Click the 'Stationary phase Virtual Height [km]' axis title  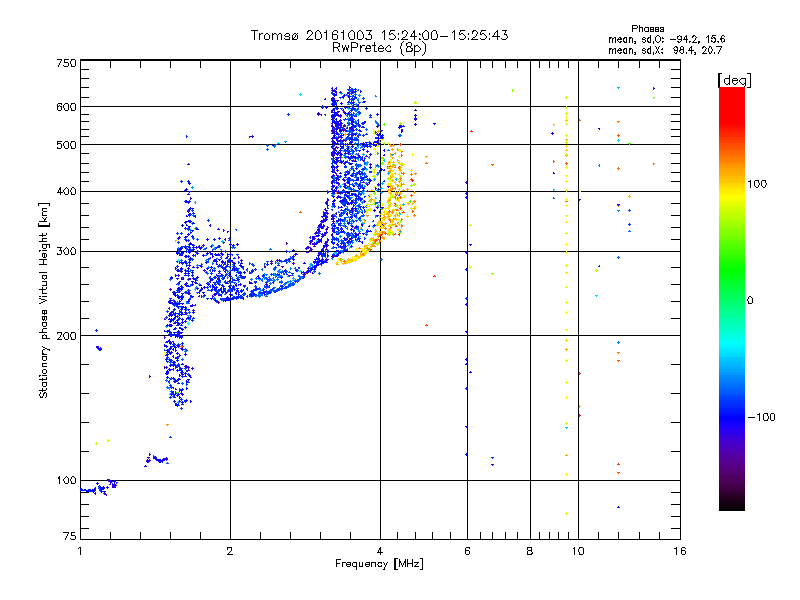[44, 301]
